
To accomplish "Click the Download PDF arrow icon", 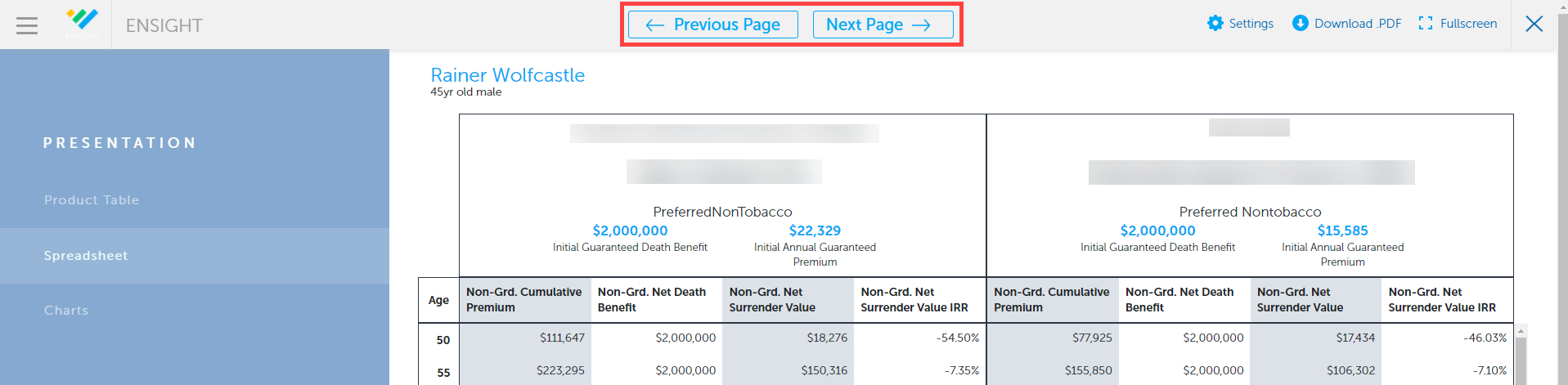I will tap(1300, 23).
